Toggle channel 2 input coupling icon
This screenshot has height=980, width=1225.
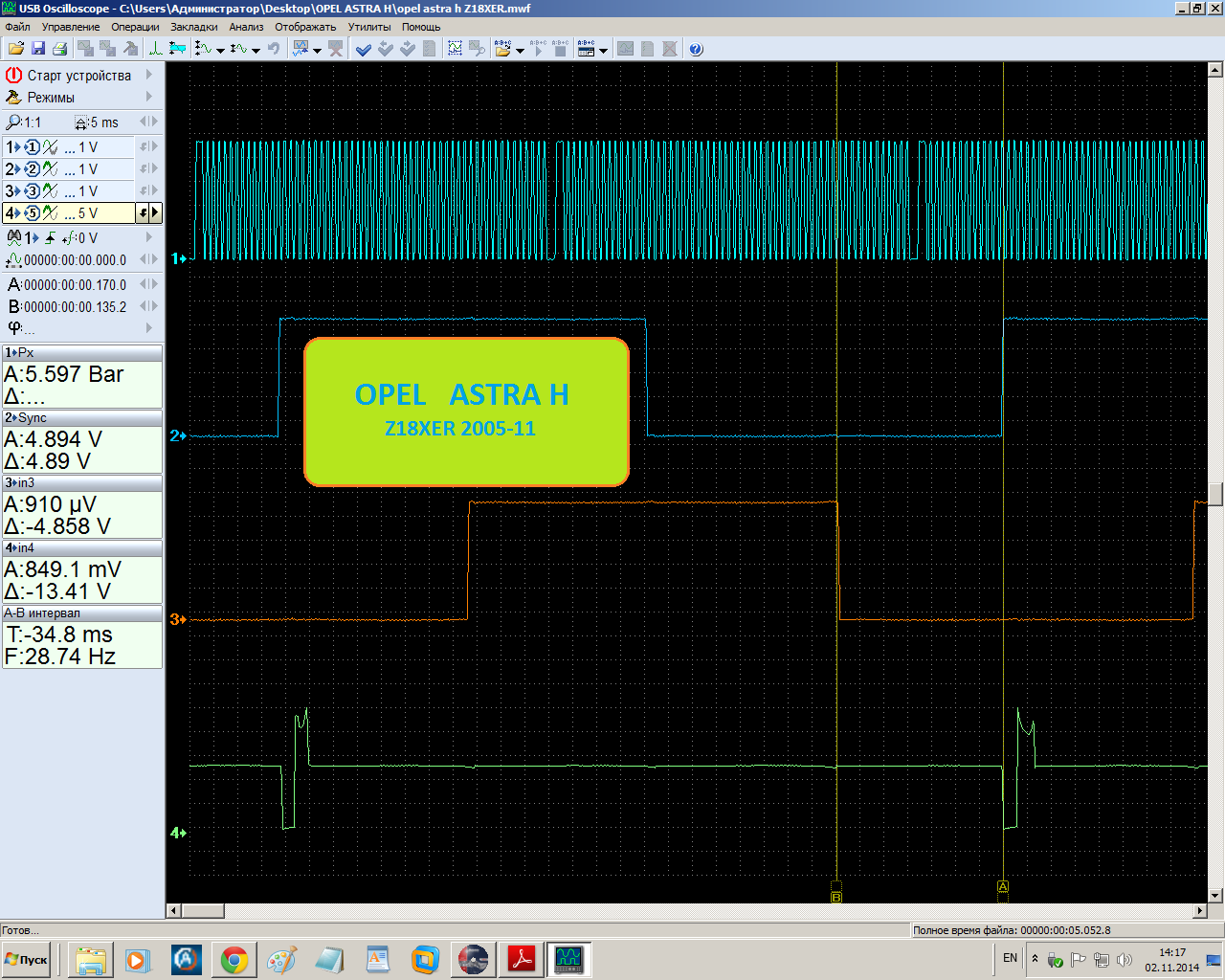50,169
